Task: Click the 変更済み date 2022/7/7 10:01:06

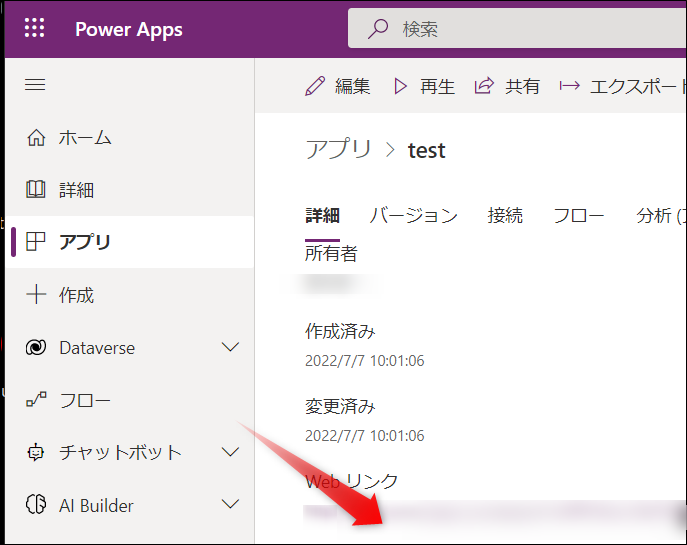Action: [x=365, y=435]
